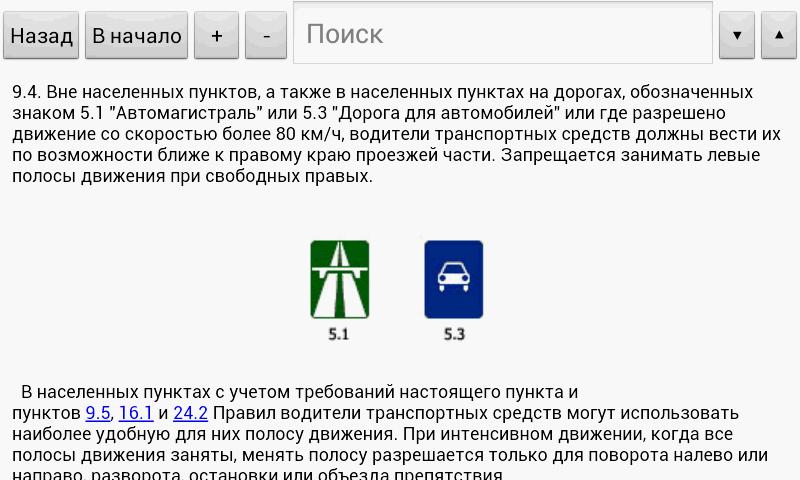
Task: Jump to previous match with up arrow
Action: point(779,35)
